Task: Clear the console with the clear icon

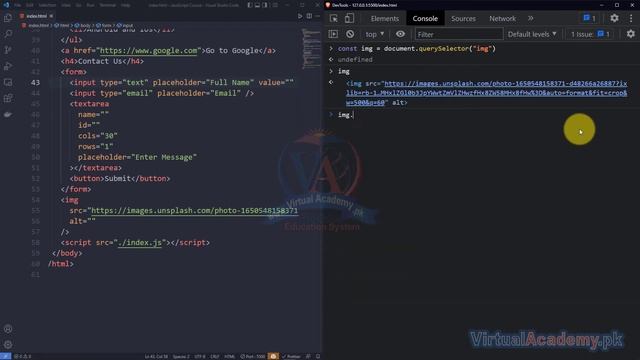Action: tap(350, 34)
